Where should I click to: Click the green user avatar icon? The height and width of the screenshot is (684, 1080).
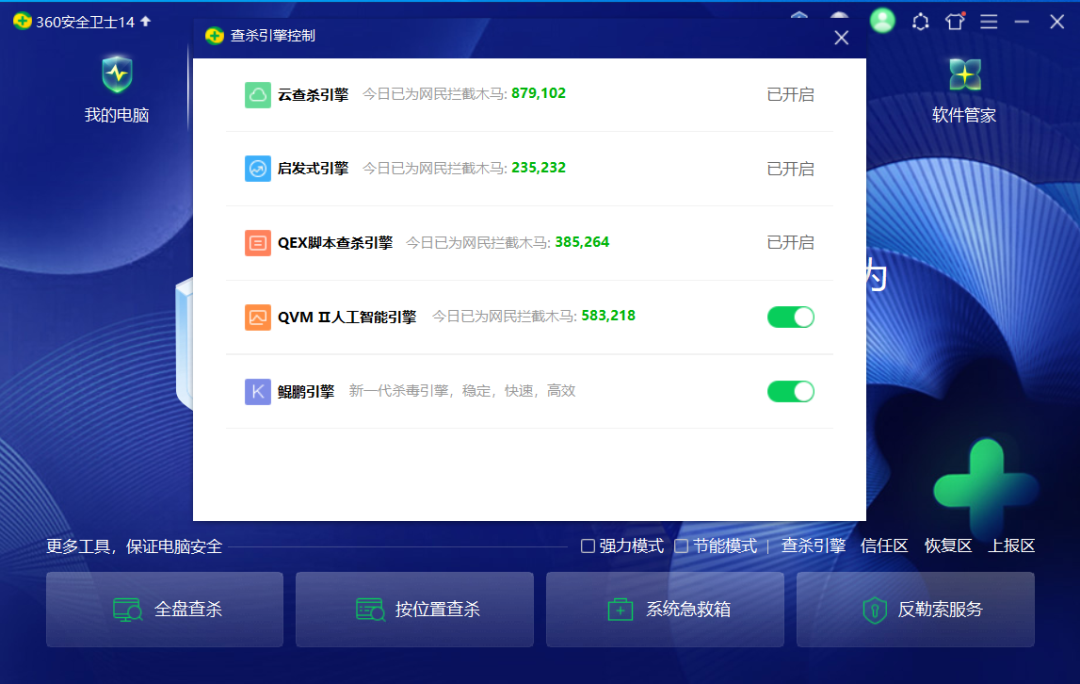882,21
